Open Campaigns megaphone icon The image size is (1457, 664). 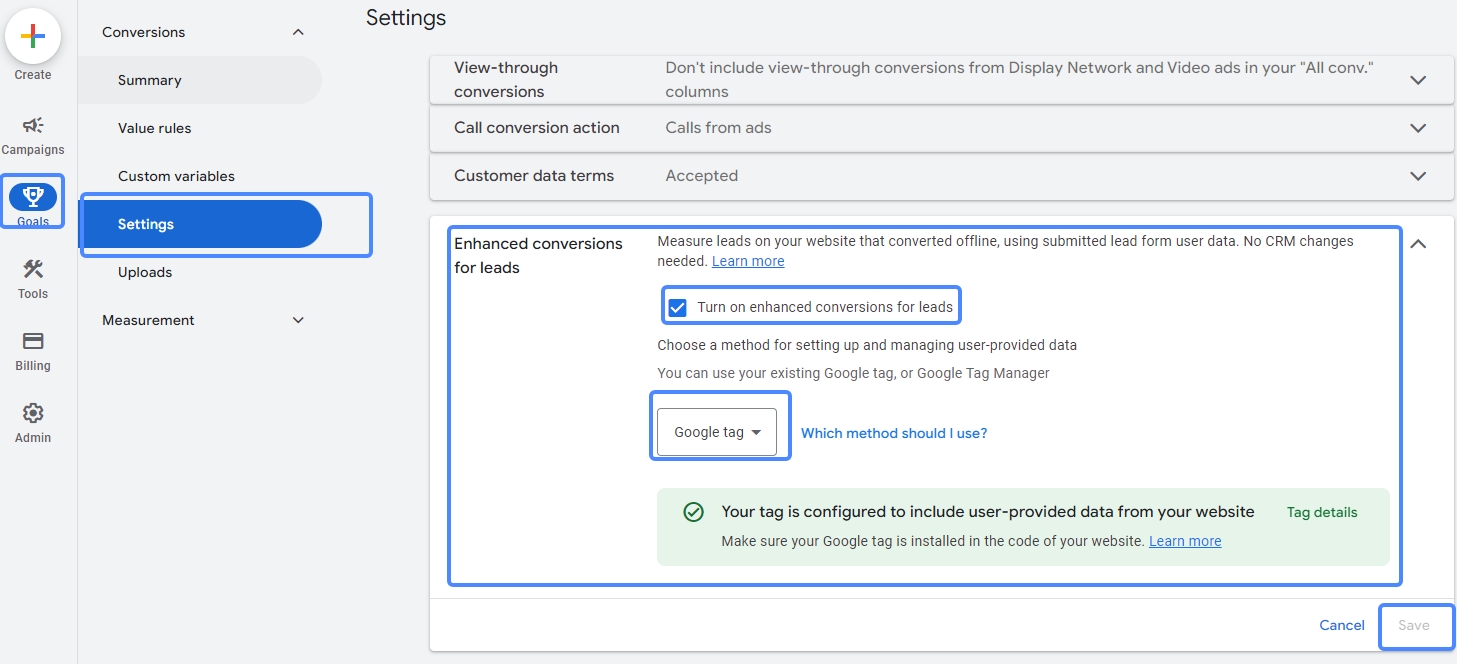tap(33, 126)
